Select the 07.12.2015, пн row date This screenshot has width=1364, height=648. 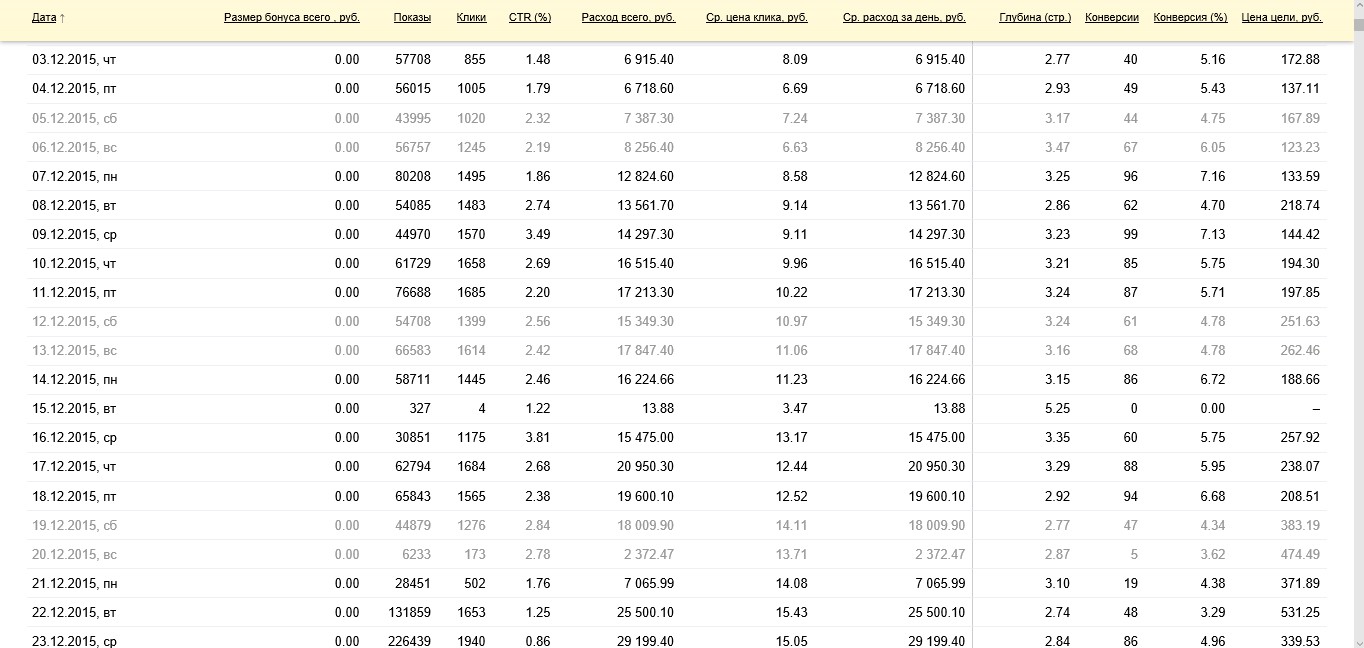point(75,177)
